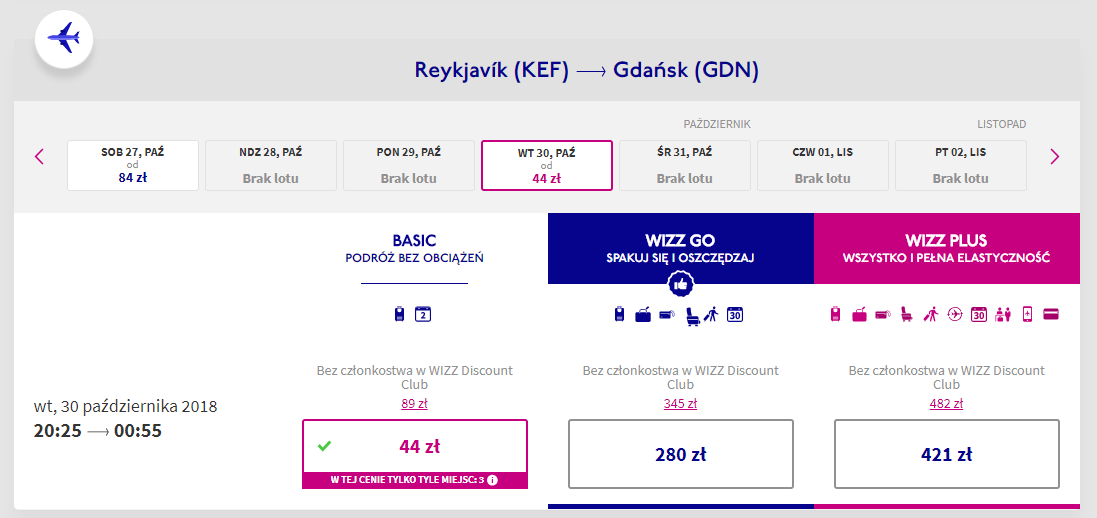This screenshot has height=518, width=1097.
Task: Select the WIZZ GO fare for 280 zł
Action: pyautogui.click(x=680, y=454)
